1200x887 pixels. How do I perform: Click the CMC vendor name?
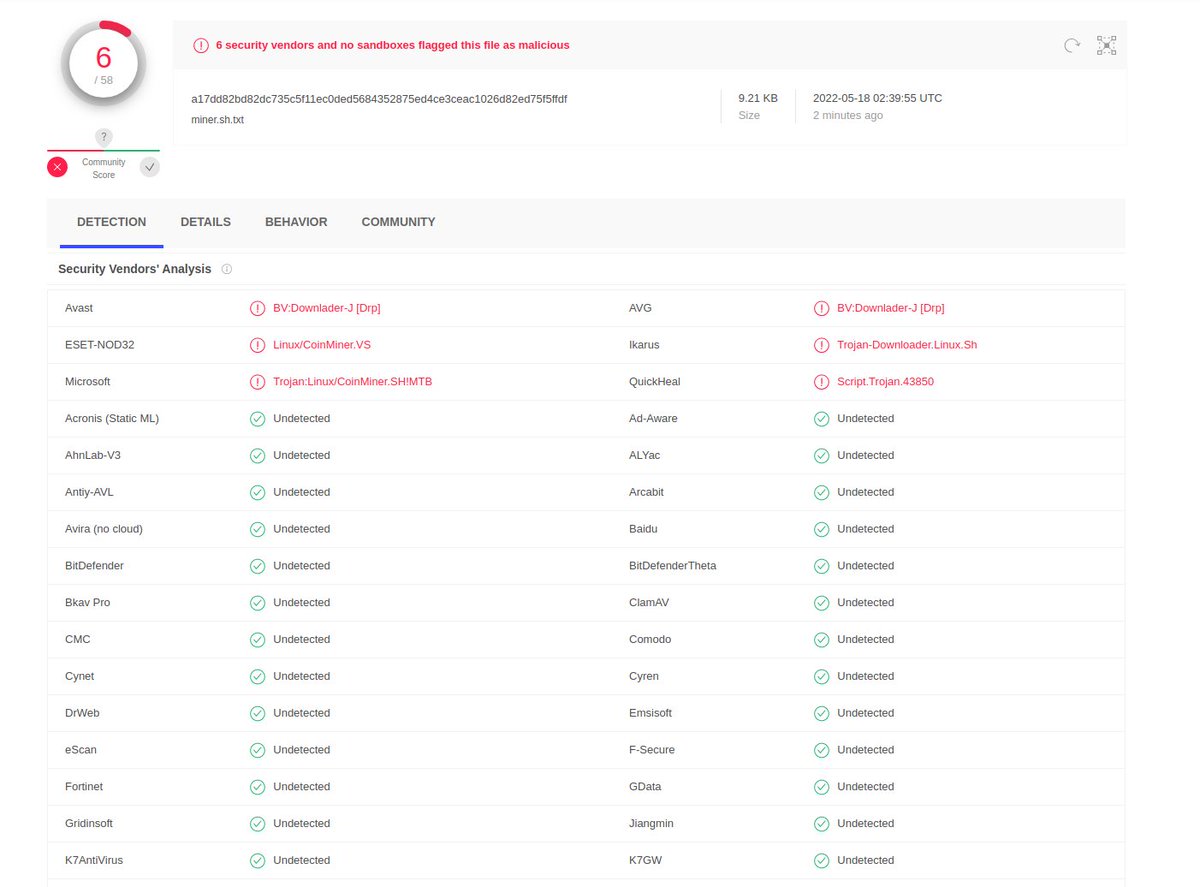click(x=78, y=639)
